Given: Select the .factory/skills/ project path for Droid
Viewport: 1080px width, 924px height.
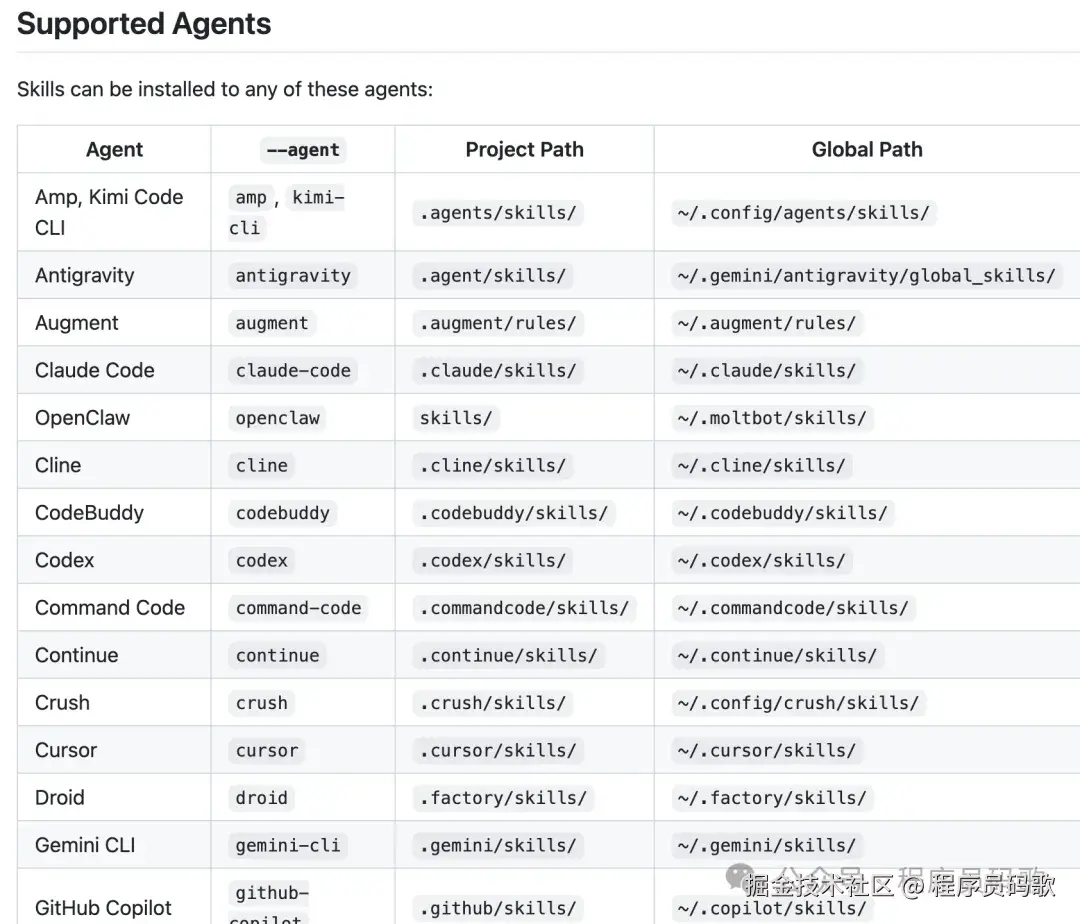Looking at the screenshot, I should 502,798.
